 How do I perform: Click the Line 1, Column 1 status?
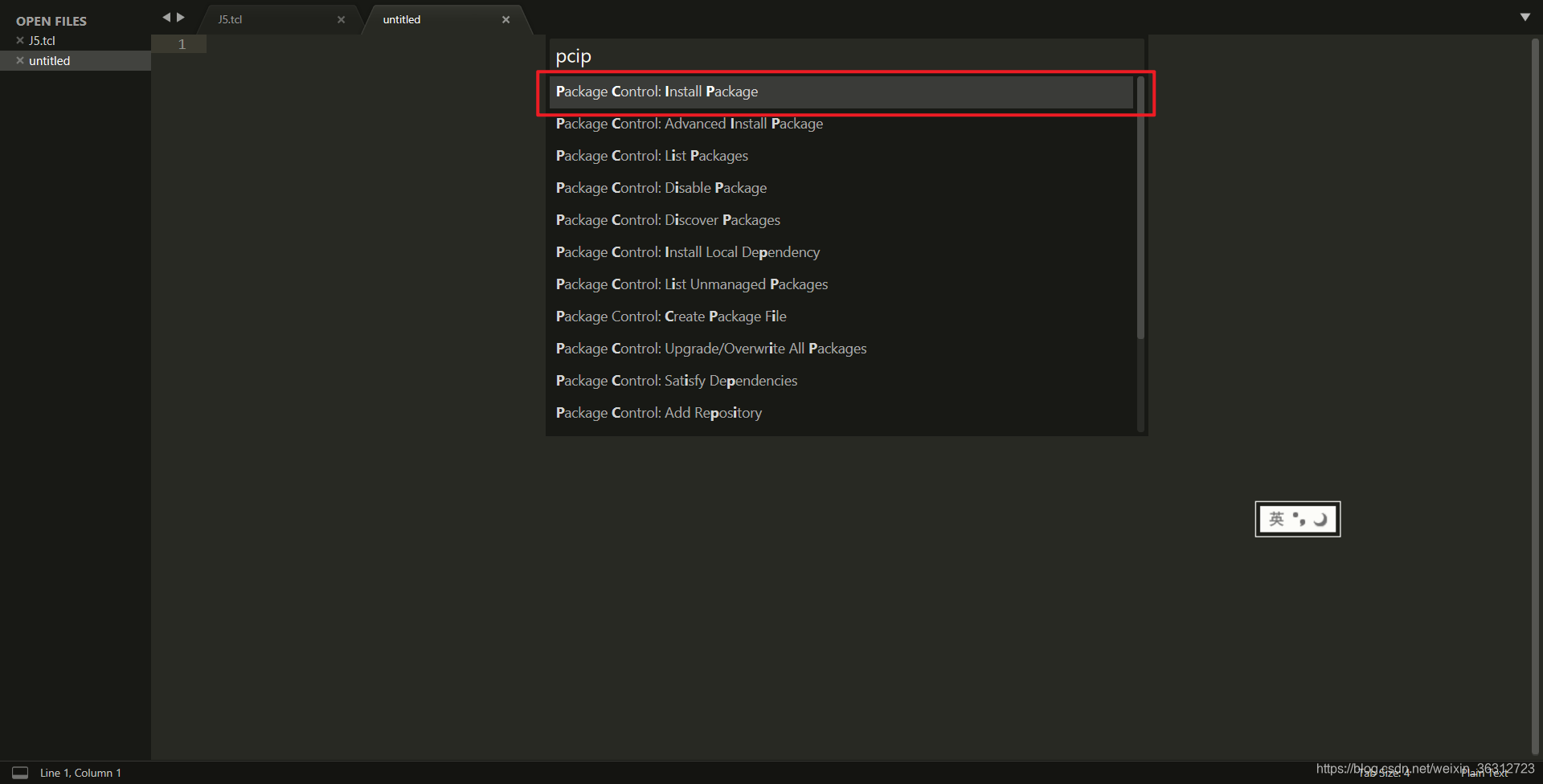tap(80, 773)
